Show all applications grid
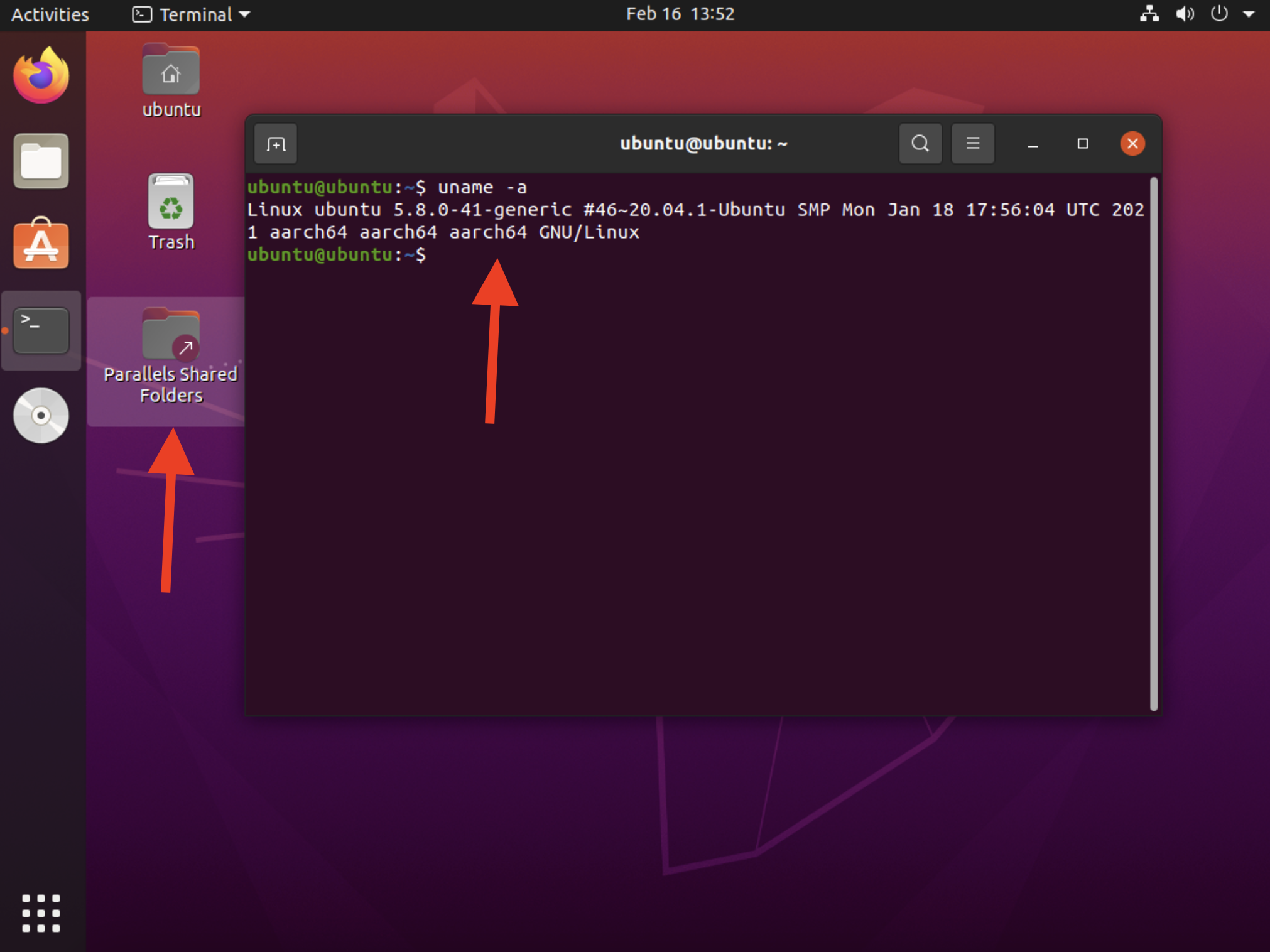1270x952 pixels. (x=41, y=912)
